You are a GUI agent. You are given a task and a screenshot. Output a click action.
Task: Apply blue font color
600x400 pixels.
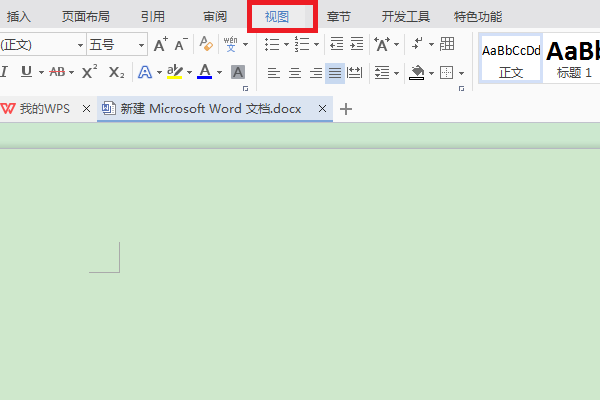[x=205, y=72]
